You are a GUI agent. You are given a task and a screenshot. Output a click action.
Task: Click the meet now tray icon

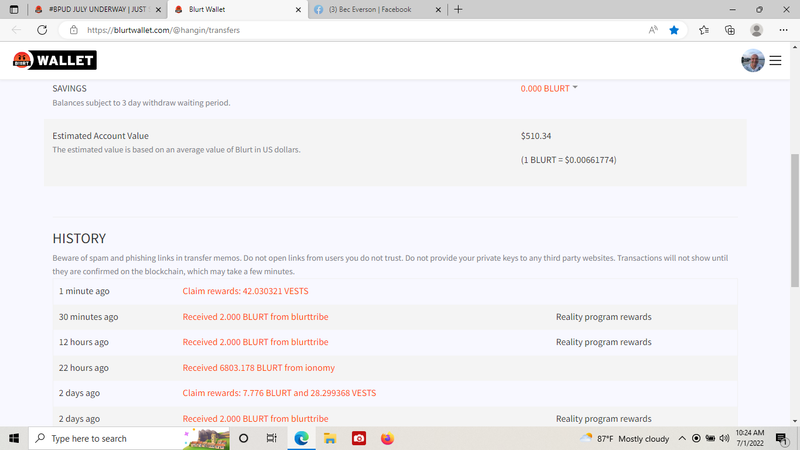[696, 438]
